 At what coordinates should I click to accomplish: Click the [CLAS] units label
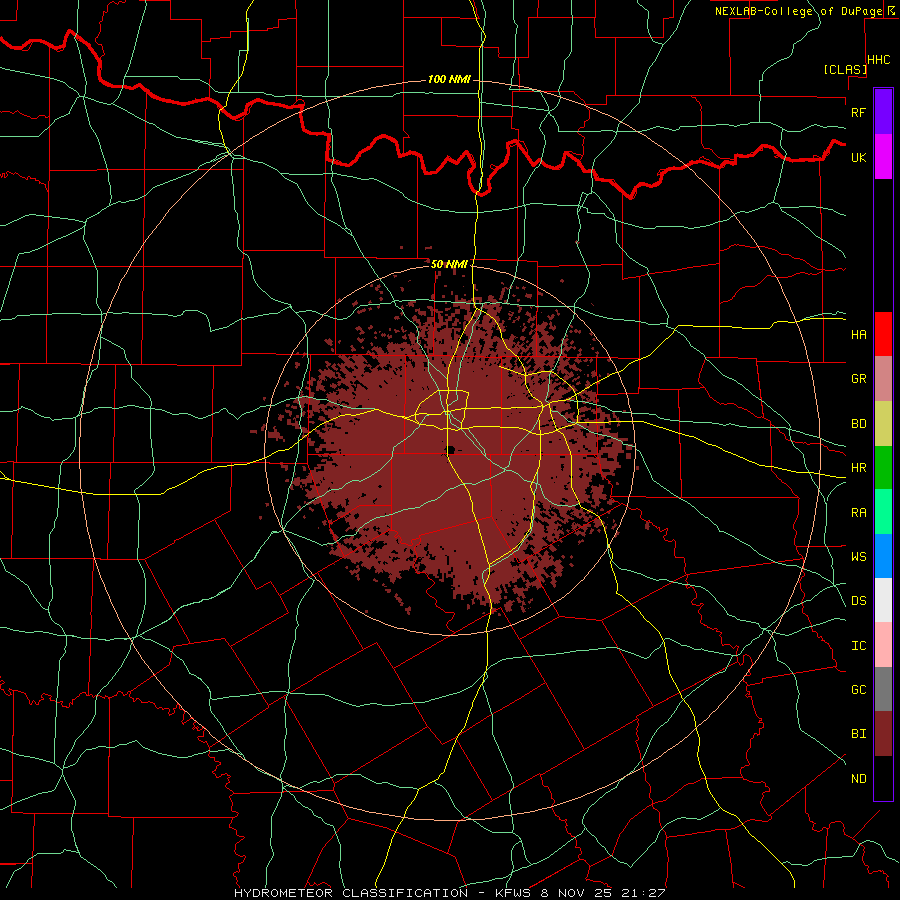[x=845, y=70]
